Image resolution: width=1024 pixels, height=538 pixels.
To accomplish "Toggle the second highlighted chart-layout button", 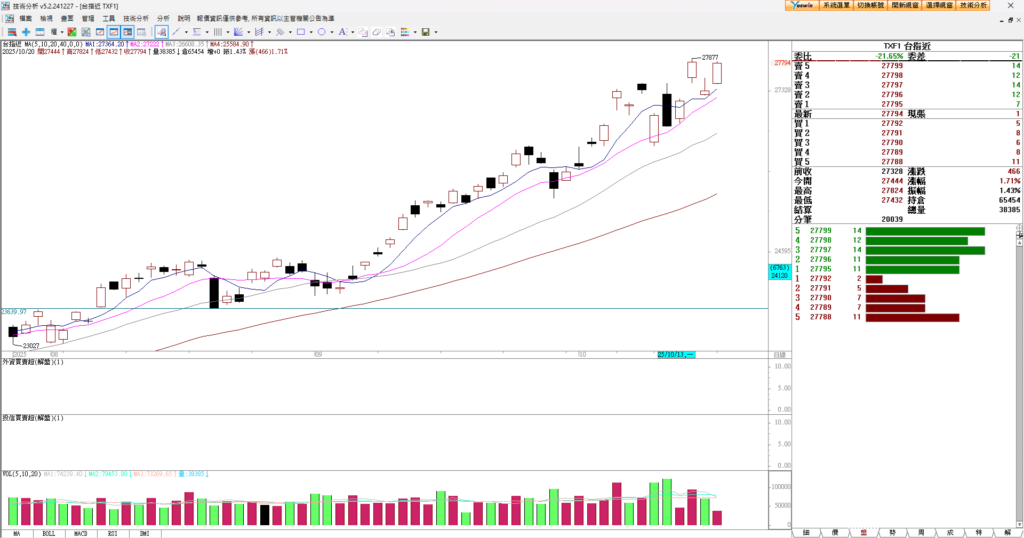I will 128,32.
